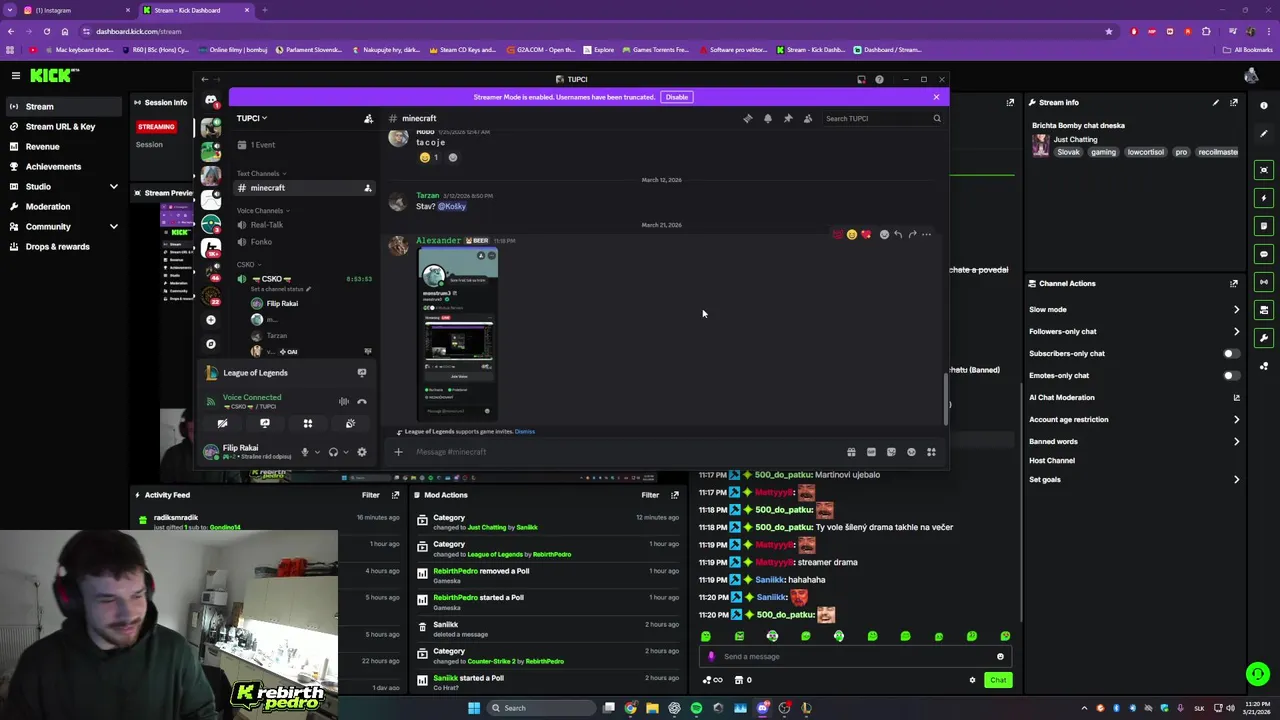Viewport: 1280px width, 720px height.
Task: Open Drops & rewards page
Action: click(x=63, y=246)
